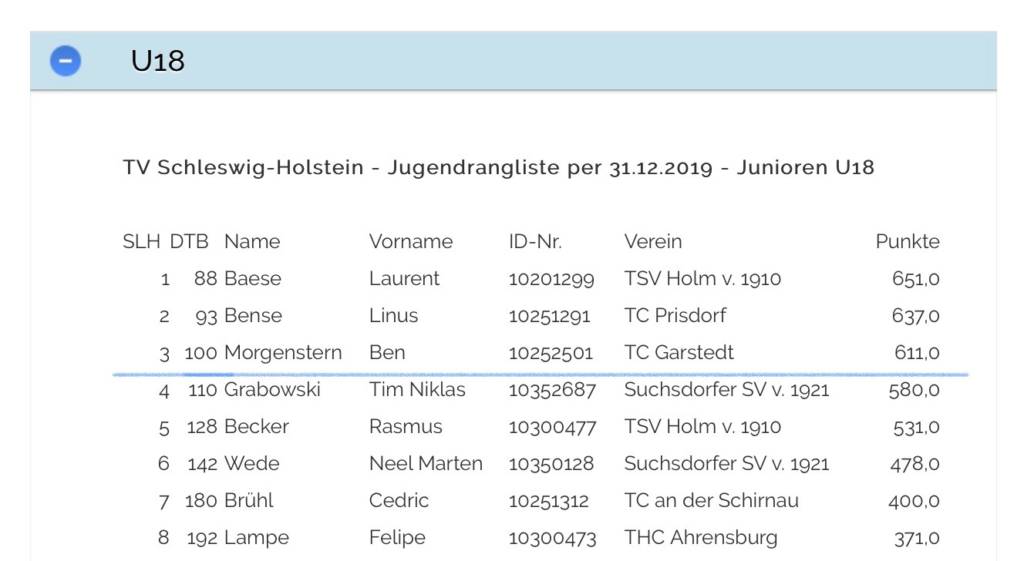Screen dimensions: 1024x561
Task: Click the Verein column header
Action: tap(653, 242)
